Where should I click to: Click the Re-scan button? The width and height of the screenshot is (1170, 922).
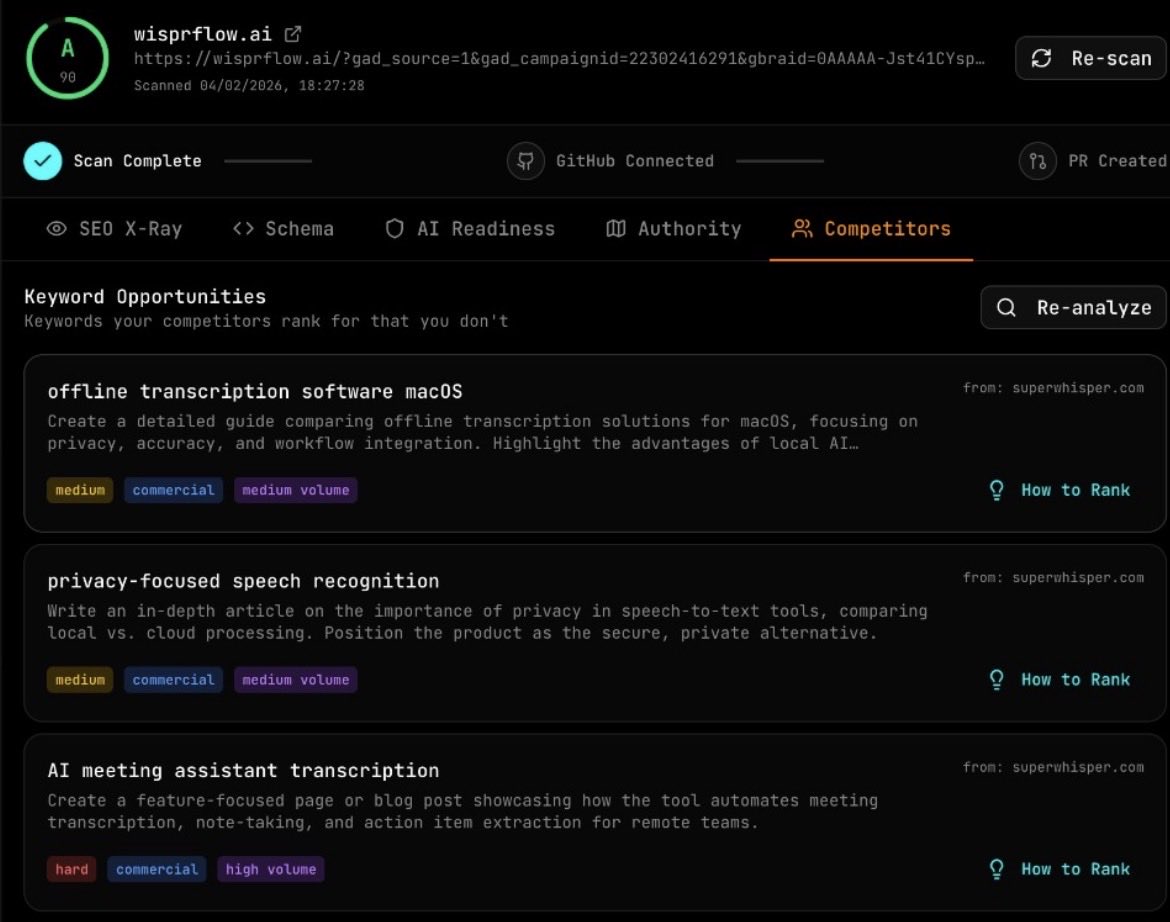(x=1092, y=58)
